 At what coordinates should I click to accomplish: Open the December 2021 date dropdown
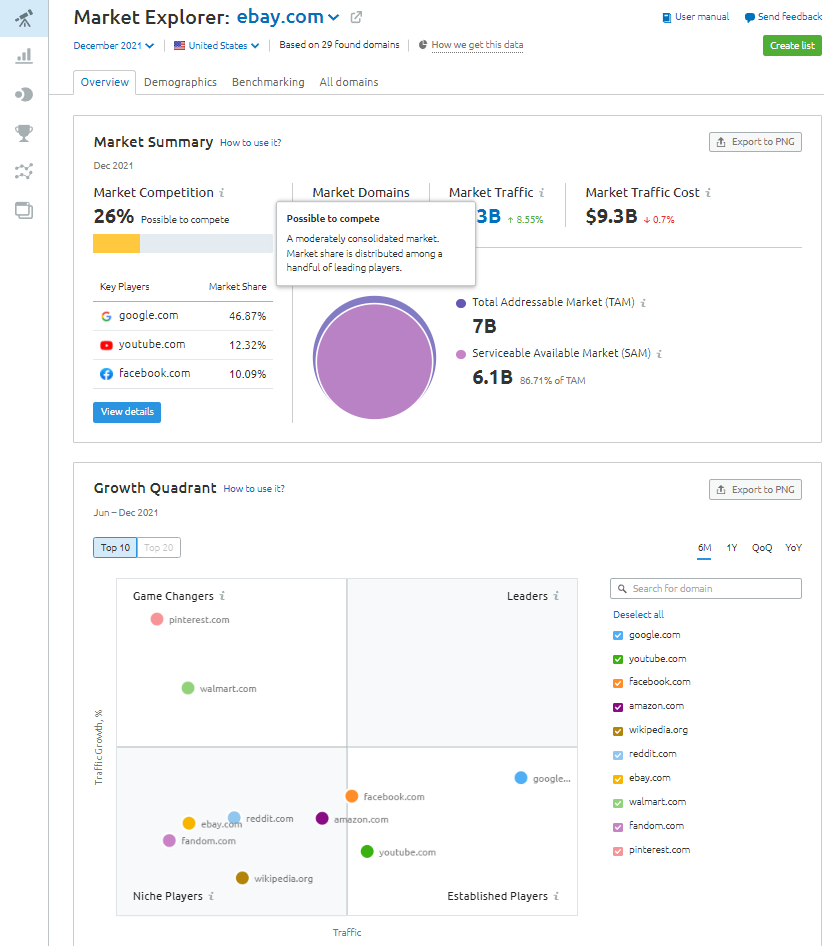tap(113, 45)
